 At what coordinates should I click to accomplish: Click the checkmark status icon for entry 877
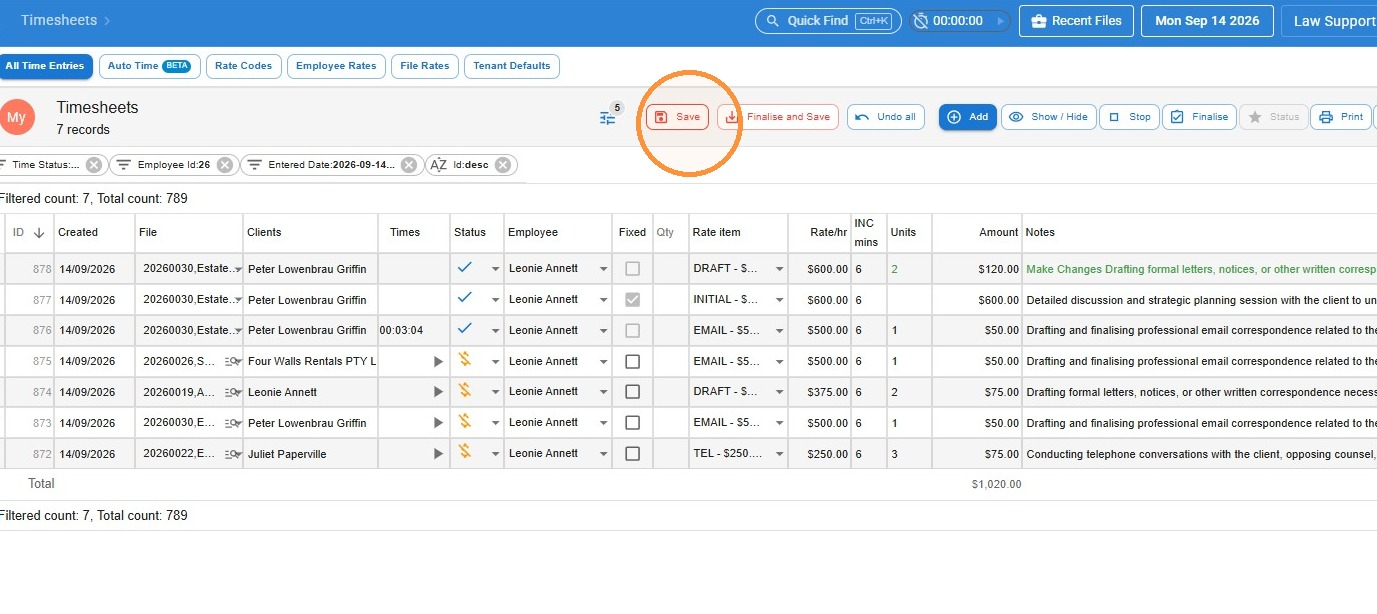465,298
